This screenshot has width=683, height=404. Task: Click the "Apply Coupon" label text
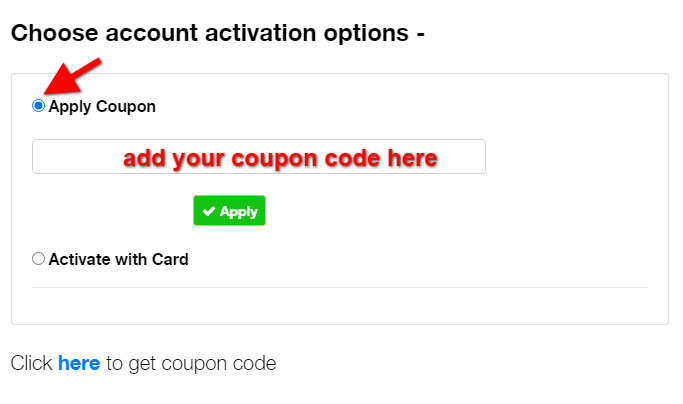pyautogui.click(x=102, y=106)
